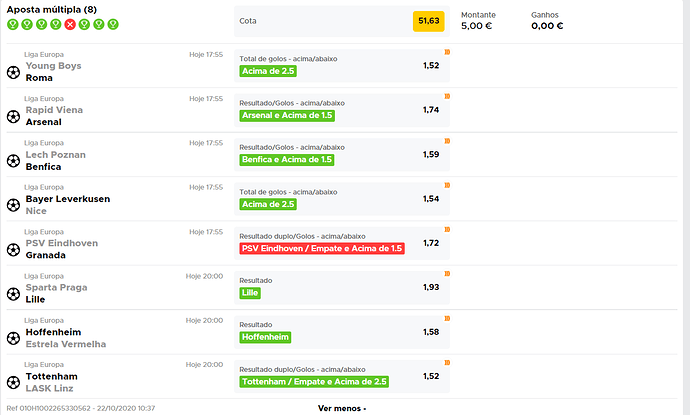The height and width of the screenshot is (415, 690).
Task: Collapse the bet details with Ver menos
Action: [342, 408]
